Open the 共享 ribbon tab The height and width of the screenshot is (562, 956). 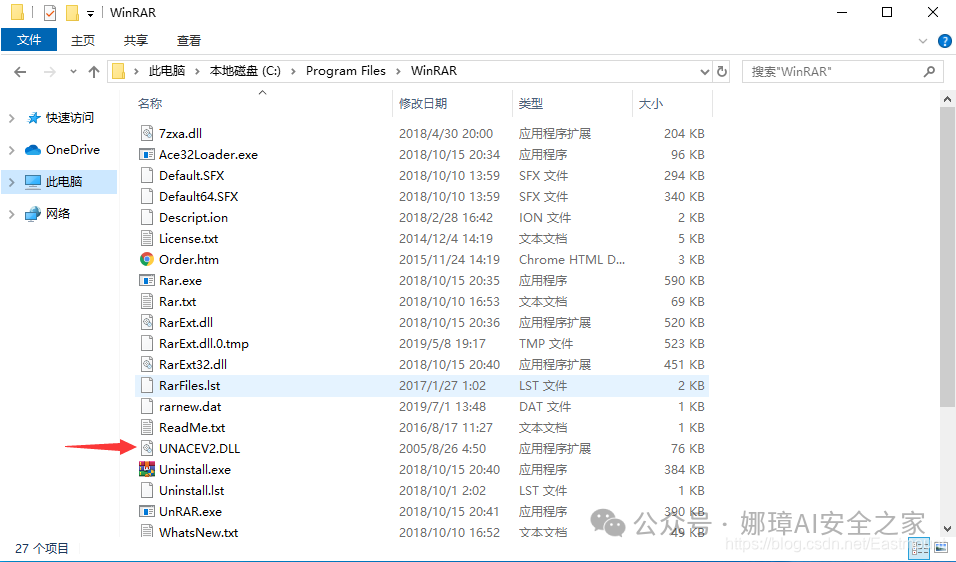coord(136,41)
